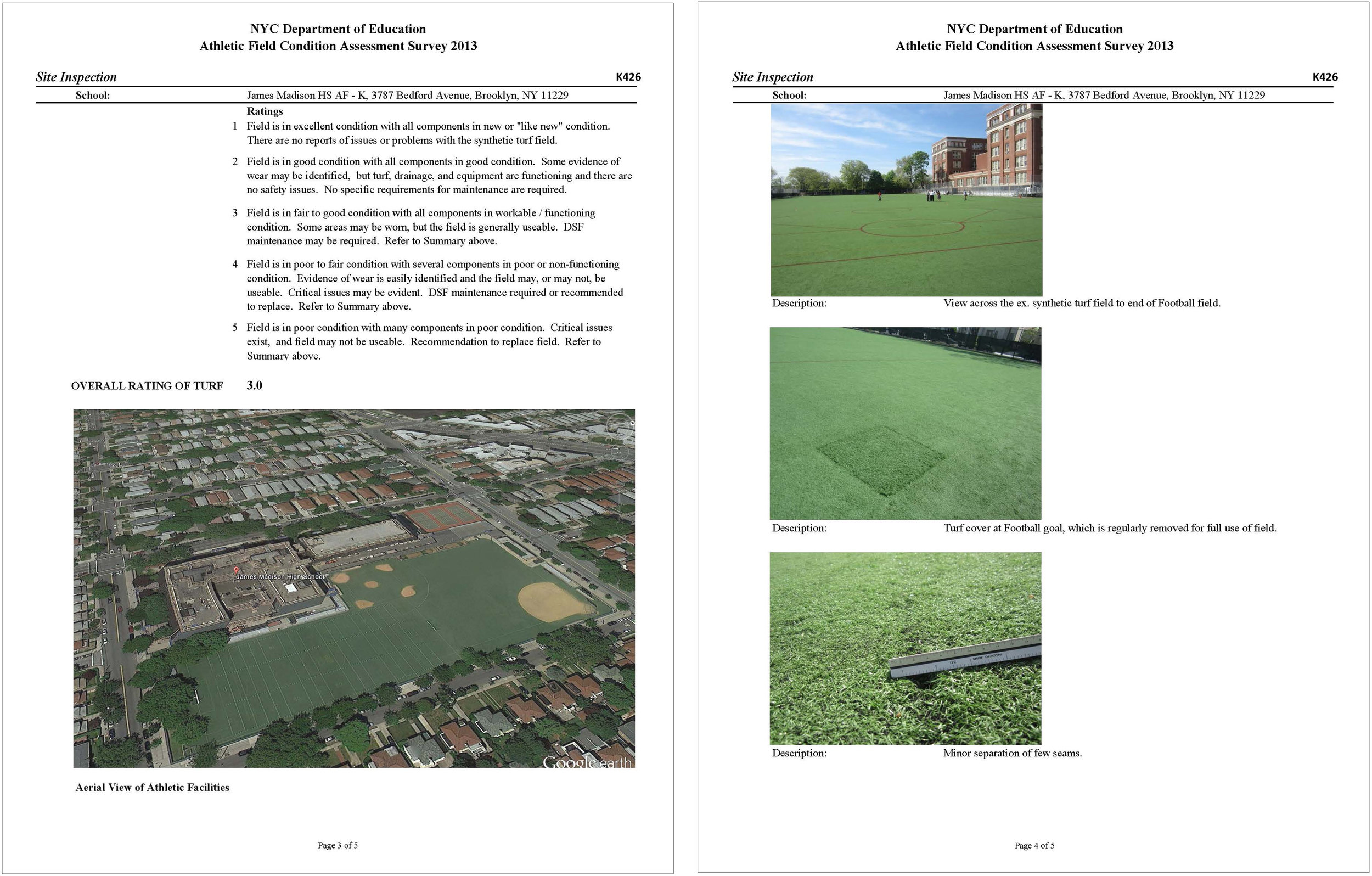Select "Turf cover at Football goal" caption
1372x876 pixels.
1109,529
